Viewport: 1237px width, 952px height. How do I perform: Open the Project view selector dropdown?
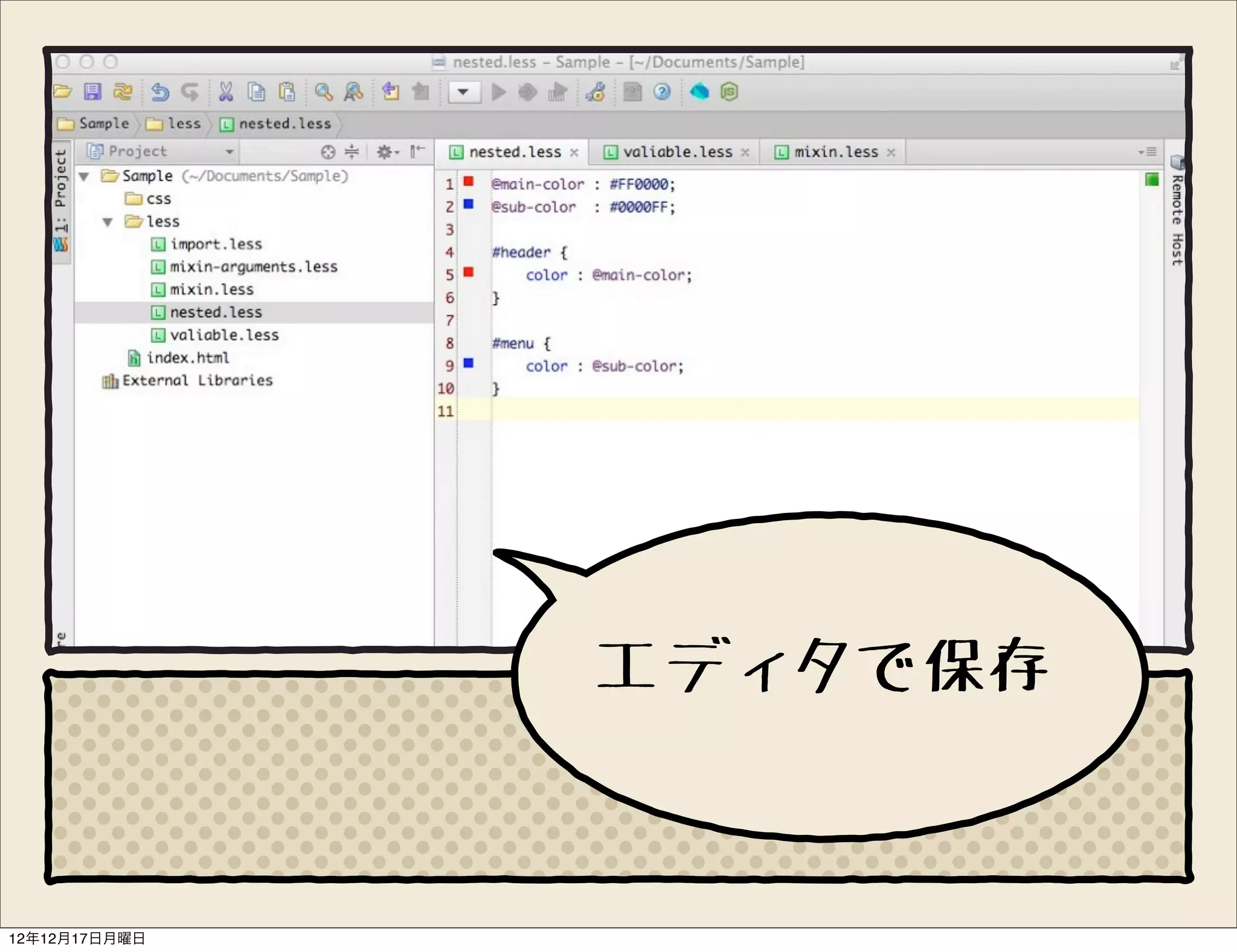pos(229,152)
